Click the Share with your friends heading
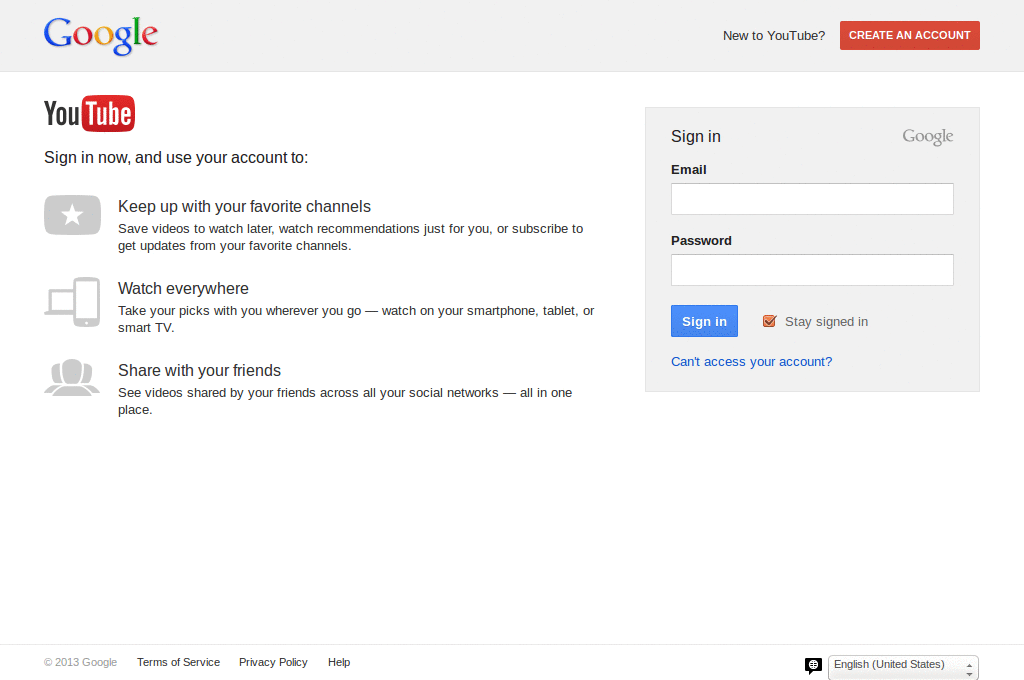The width and height of the screenshot is (1024, 680). click(199, 370)
